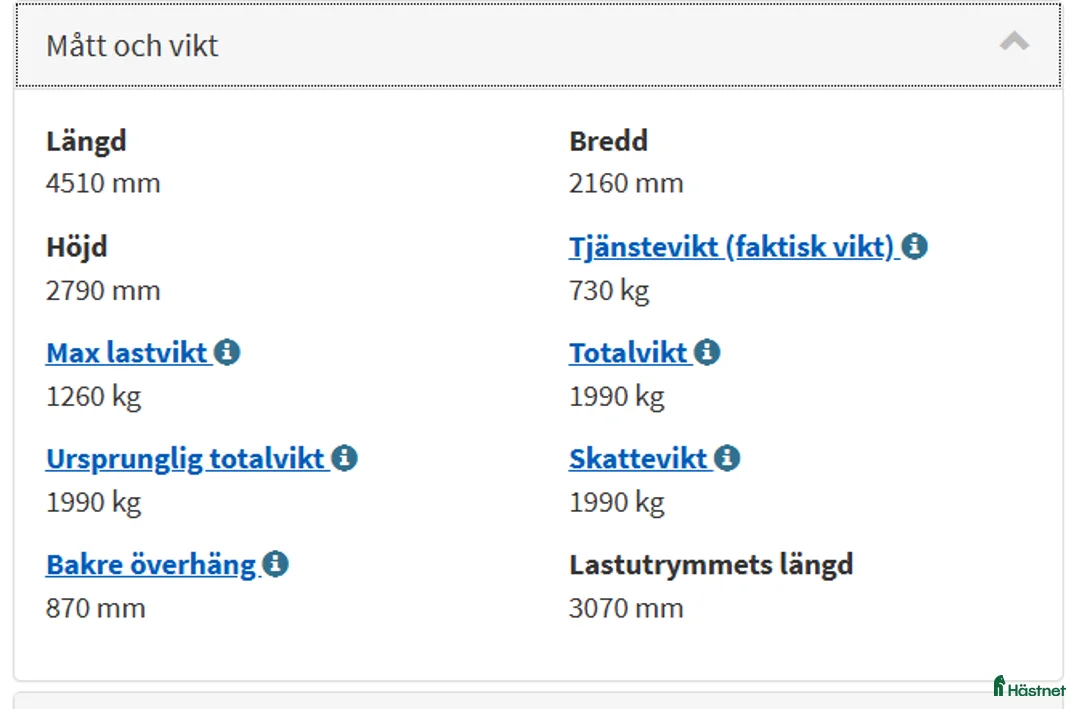Click info icon beside Tjänstevikt (faktisk vikt)
The image size is (1080, 709).
click(x=915, y=247)
